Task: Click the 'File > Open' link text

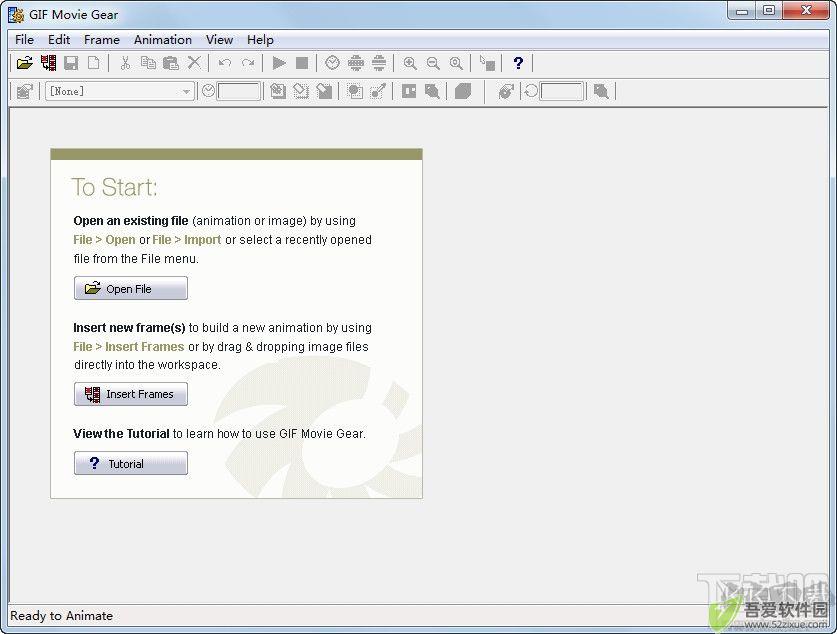Action: click(104, 240)
